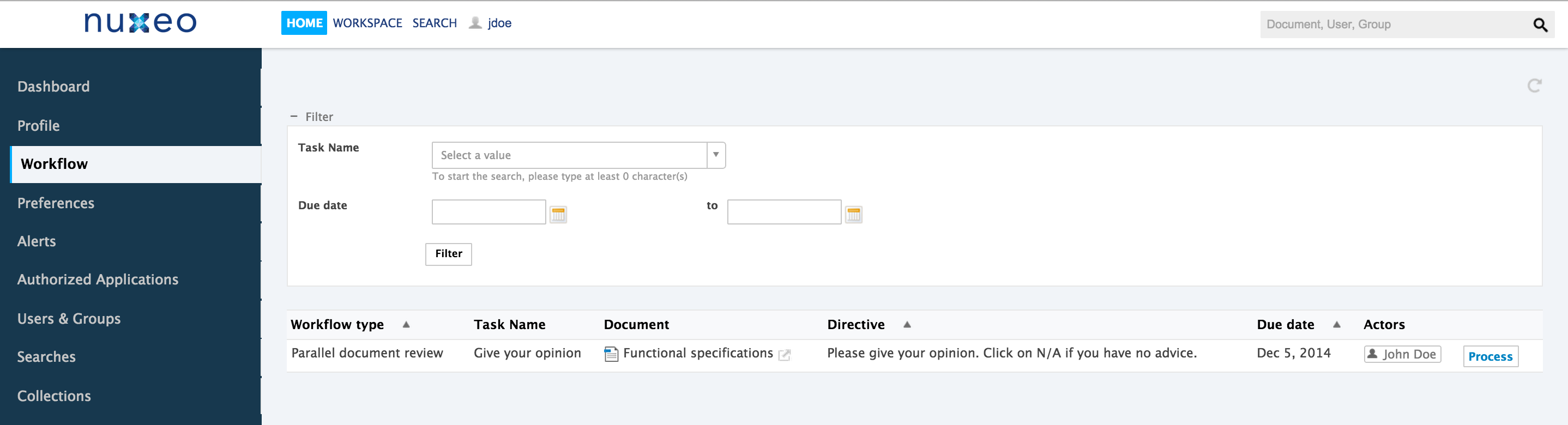Viewport: 1568px width, 425px height.
Task: Open the Task Name dropdown arrow
Action: (x=716, y=155)
